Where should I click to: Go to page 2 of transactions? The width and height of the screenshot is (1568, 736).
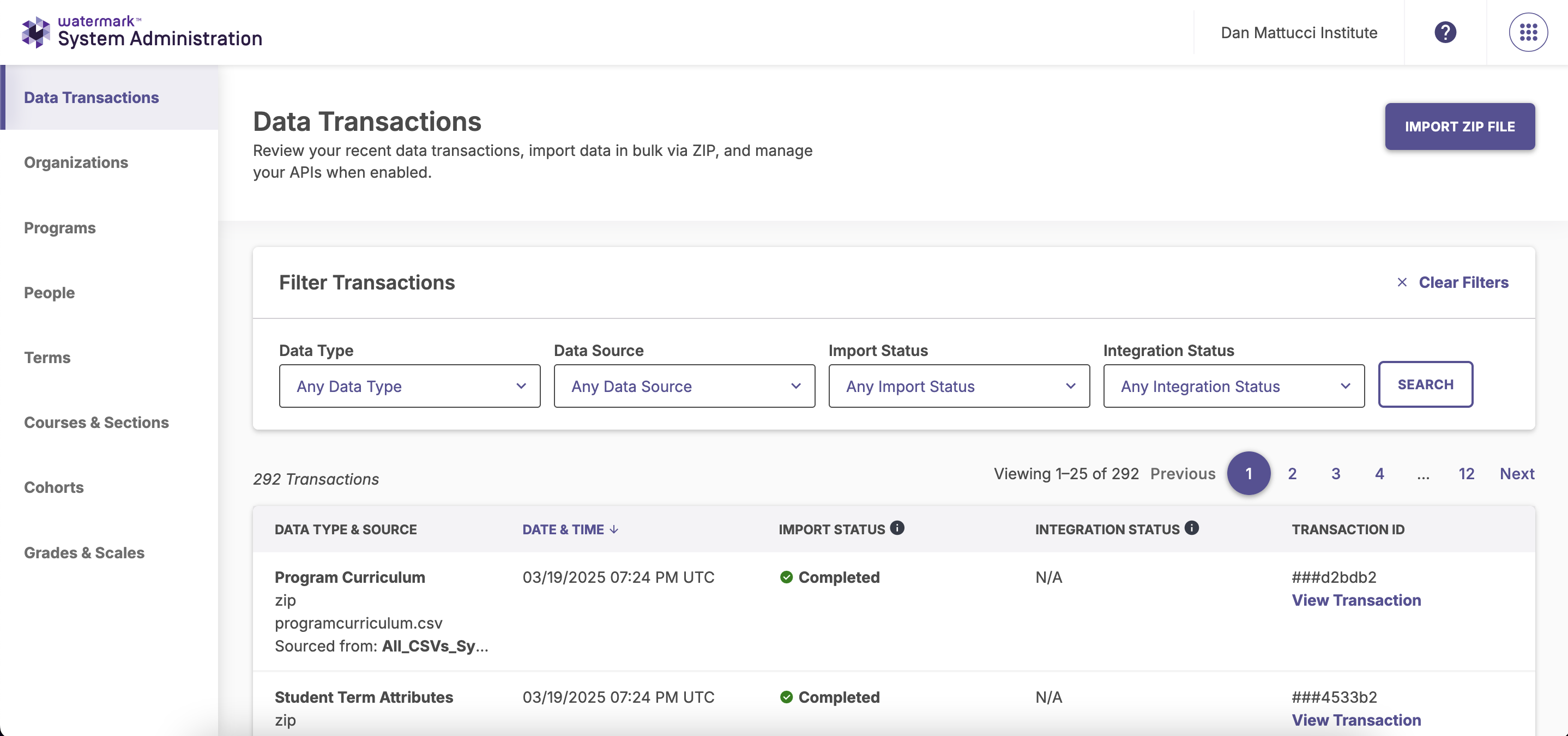coord(1292,474)
